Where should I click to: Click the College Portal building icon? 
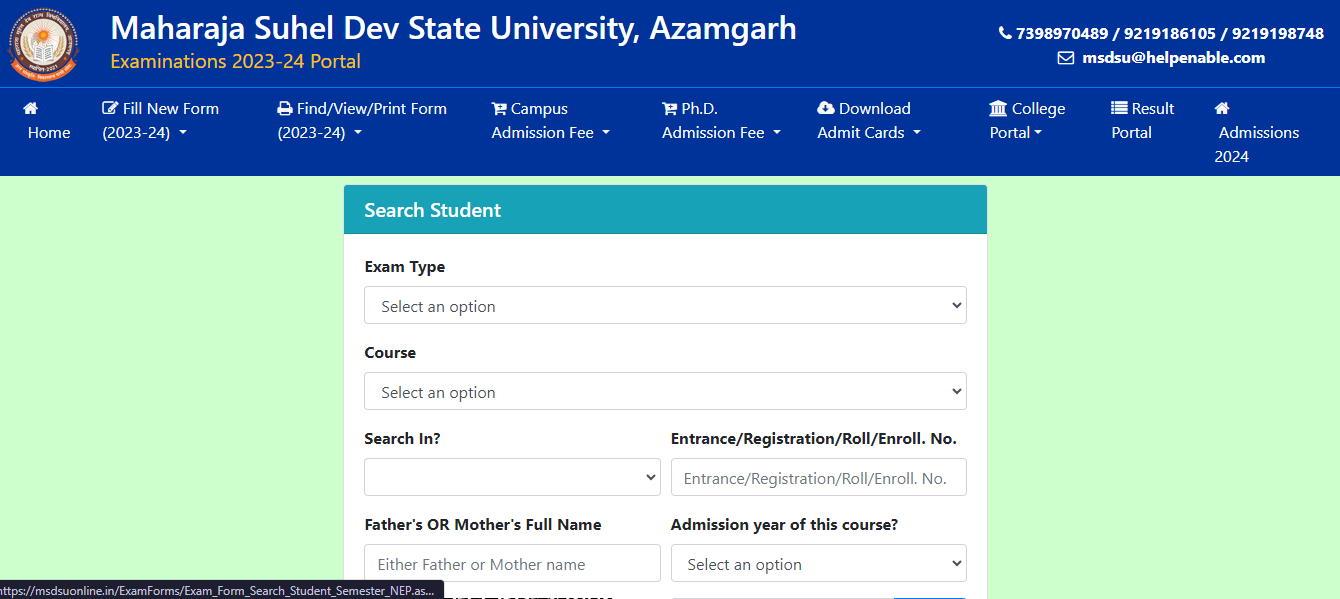point(998,108)
